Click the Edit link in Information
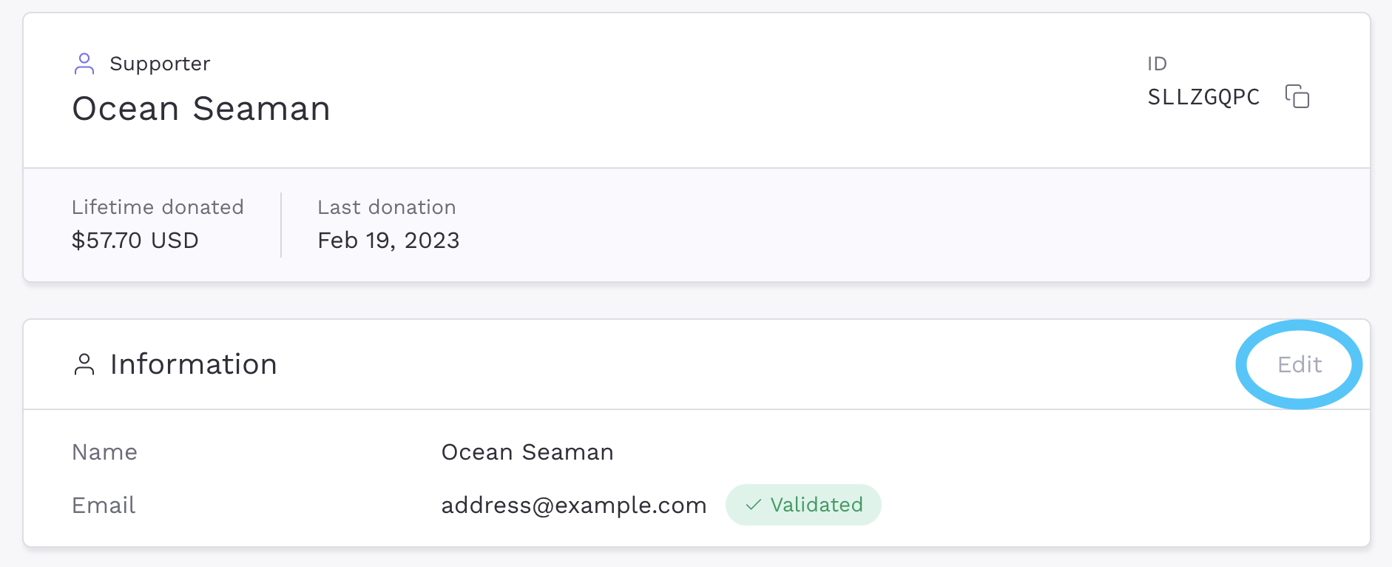This screenshot has height=567, width=1392. click(1299, 364)
